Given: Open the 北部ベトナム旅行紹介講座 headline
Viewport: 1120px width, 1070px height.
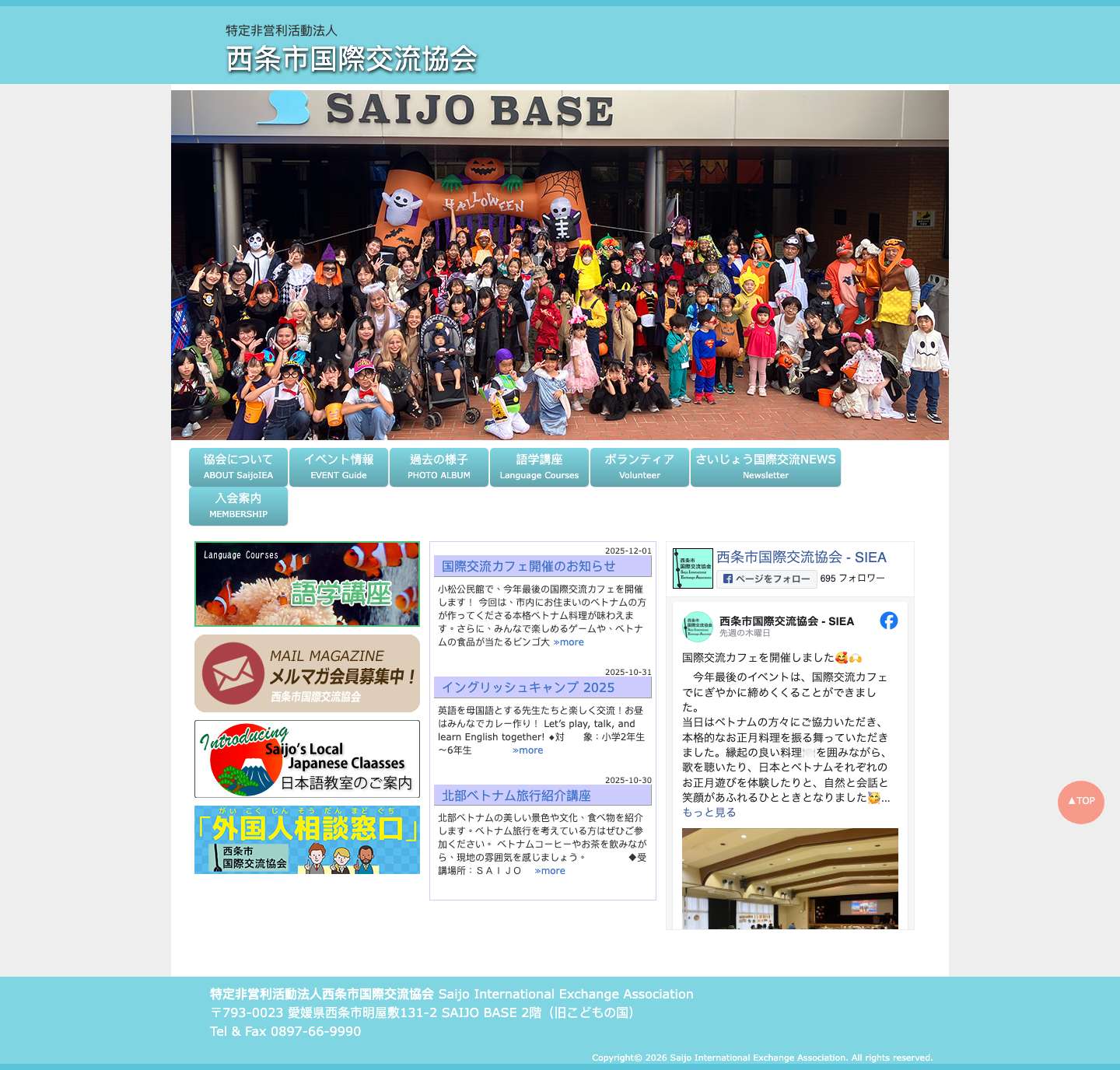Looking at the screenshot, I should [516, 796].
